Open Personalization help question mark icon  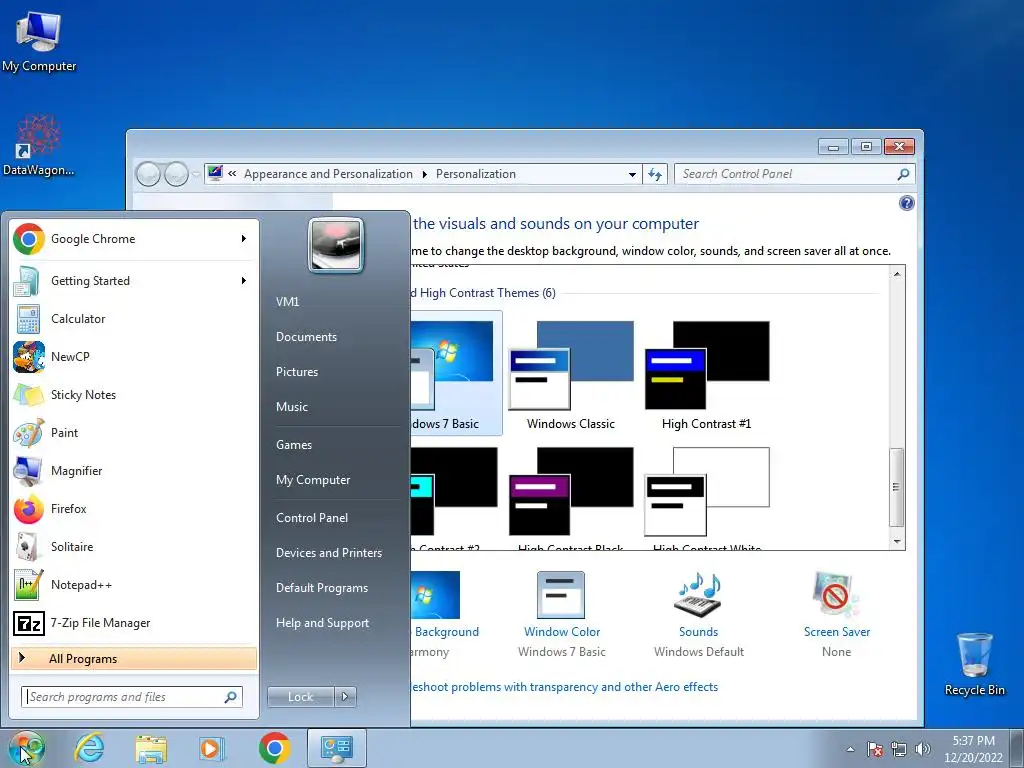pos(906,203)
